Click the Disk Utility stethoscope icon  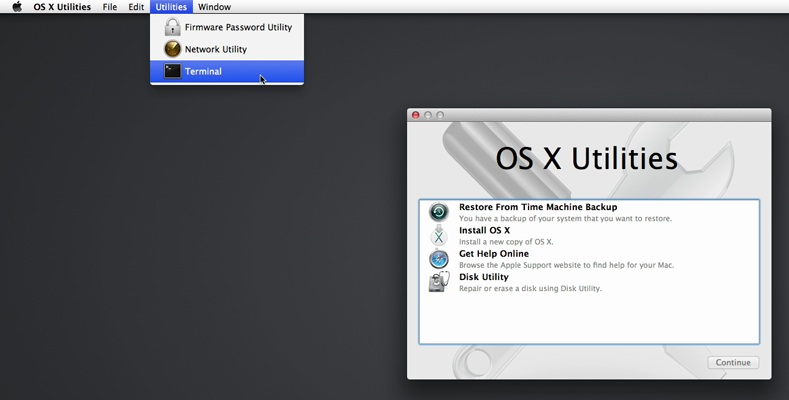(x=439, y=283)
